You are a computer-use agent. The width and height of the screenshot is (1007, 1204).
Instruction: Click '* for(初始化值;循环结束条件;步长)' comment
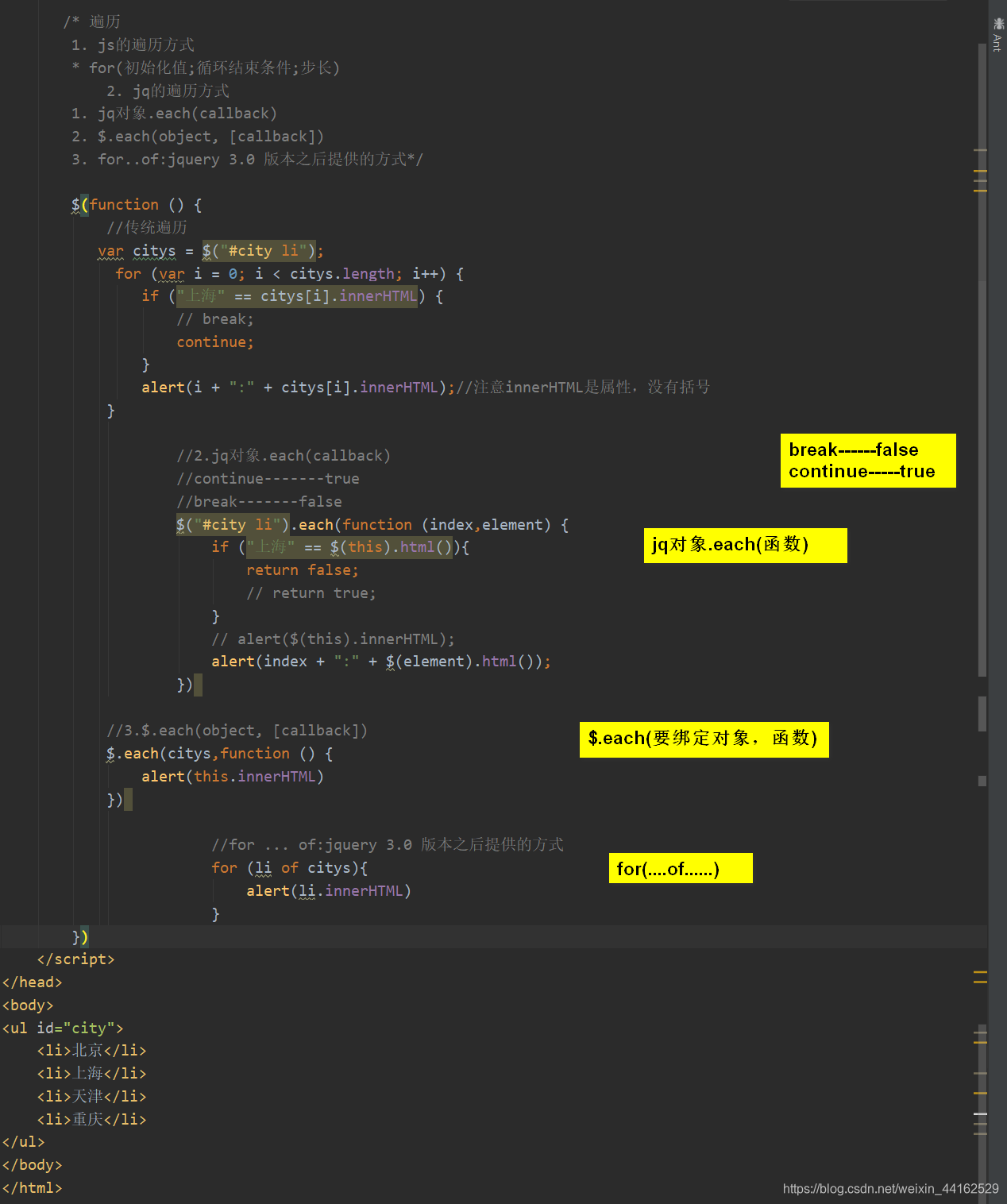pos(206,68)
